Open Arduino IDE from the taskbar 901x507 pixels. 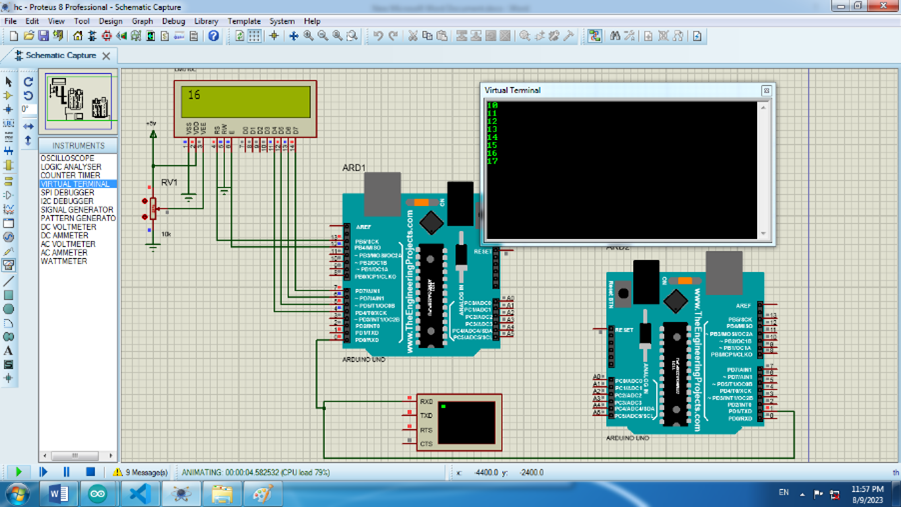pos(98,494)
